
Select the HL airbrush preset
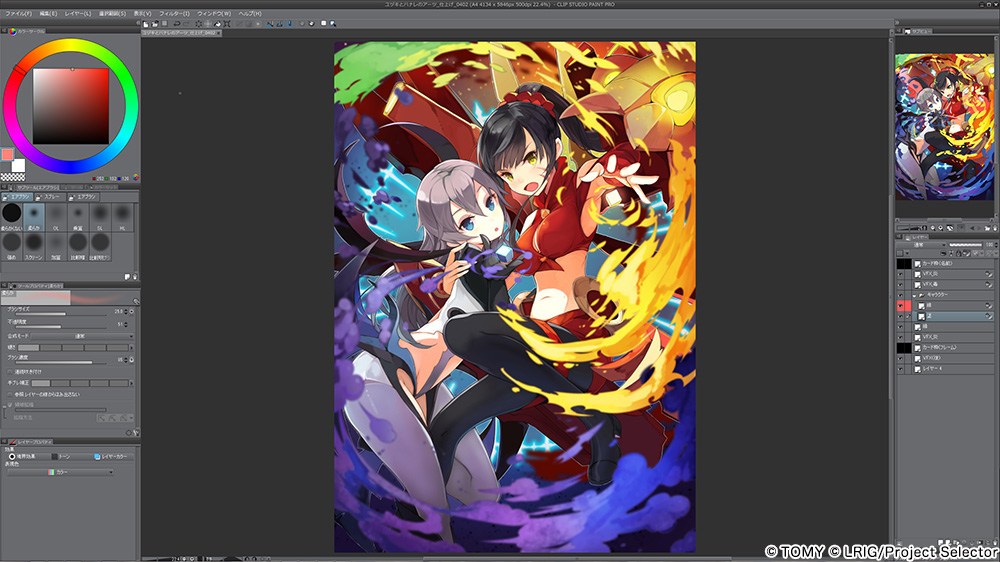point(122,218)
